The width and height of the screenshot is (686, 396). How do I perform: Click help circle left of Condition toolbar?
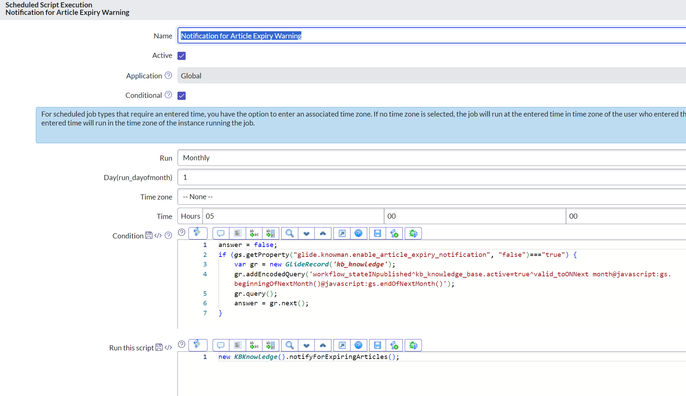pos(182,232)
